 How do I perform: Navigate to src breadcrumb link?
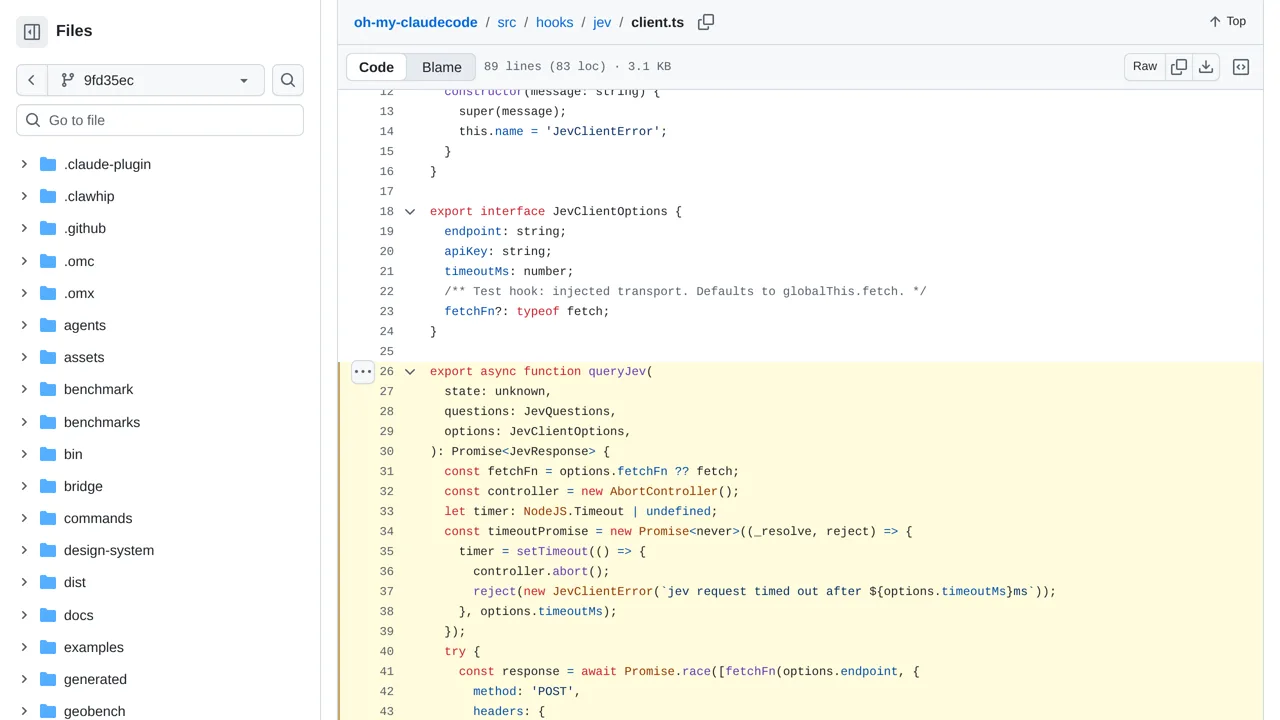(506, 22)
